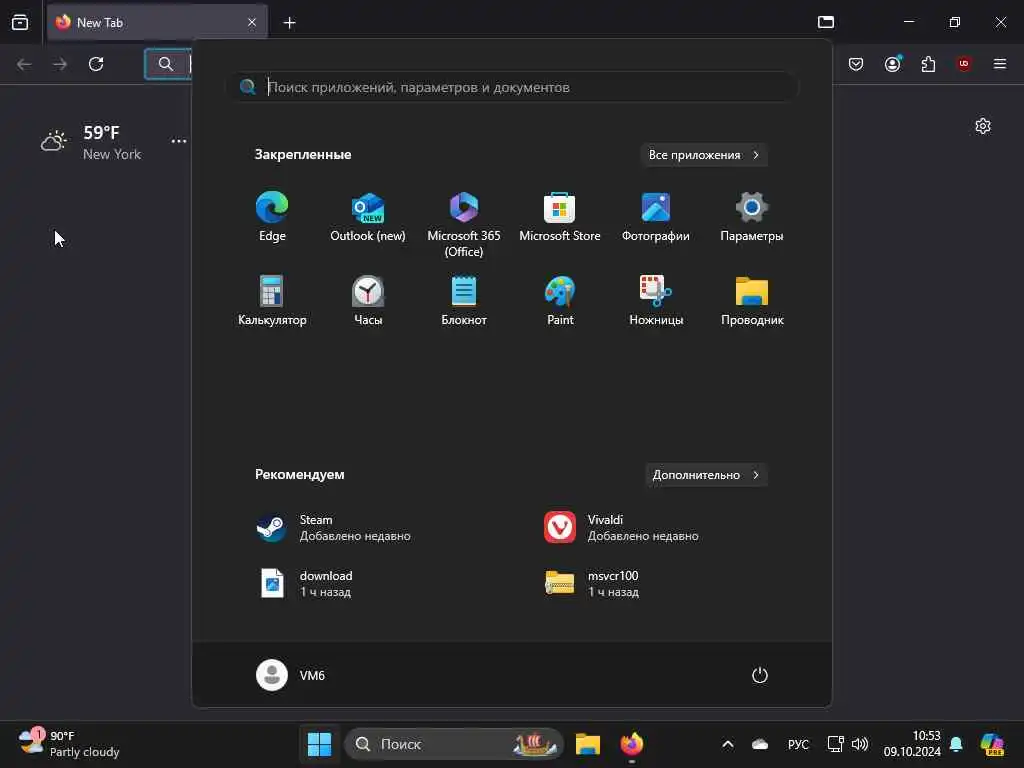Image resolution: width=1024 pixels, height=768 pixels.
Task: Open the volume tray icon
Action: pyautogui.click(x=860, y=744)
